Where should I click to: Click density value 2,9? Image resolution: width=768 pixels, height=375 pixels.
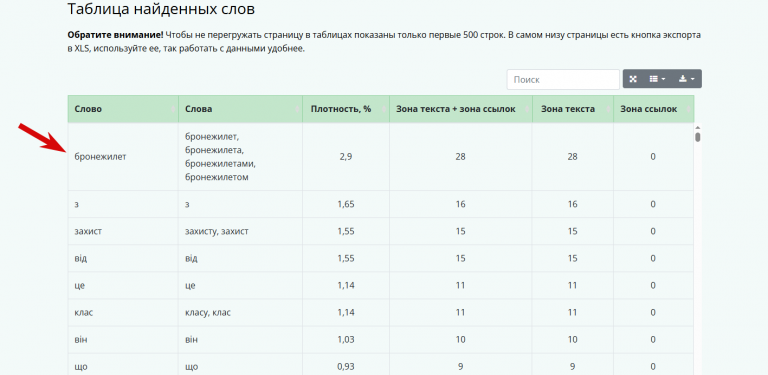(346, 157)
